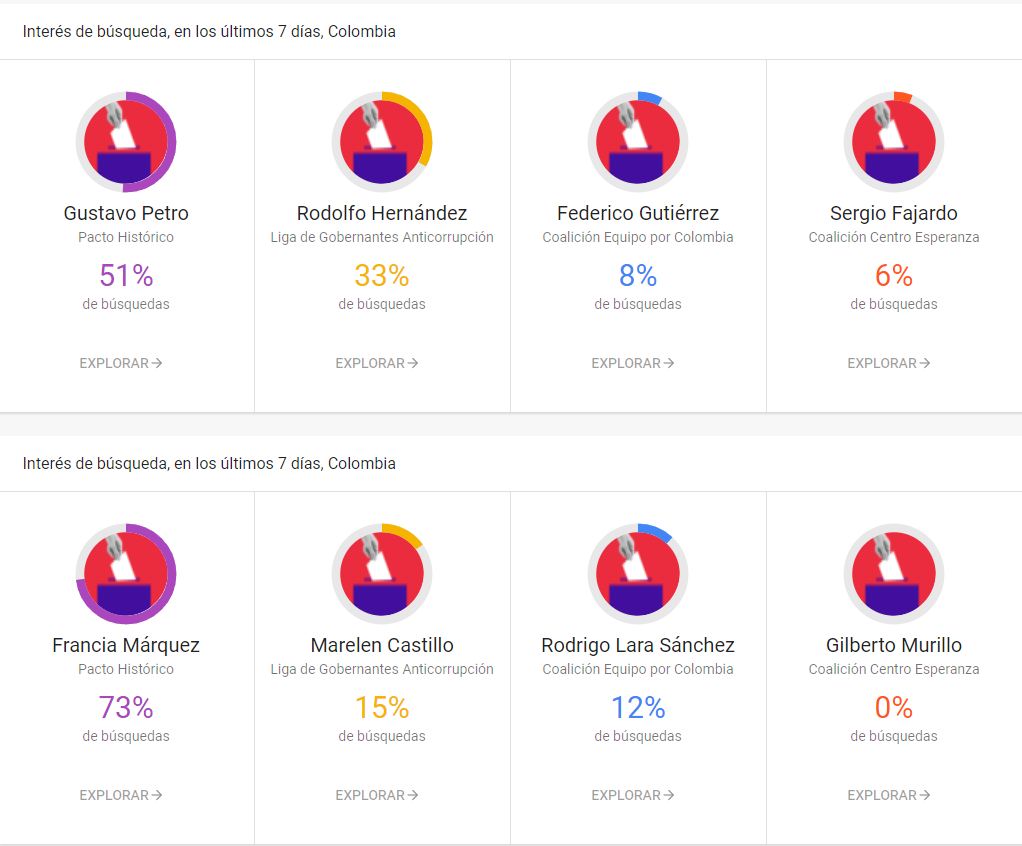Click the 33% value for Rodolfo Hernández

pos(382,276)
